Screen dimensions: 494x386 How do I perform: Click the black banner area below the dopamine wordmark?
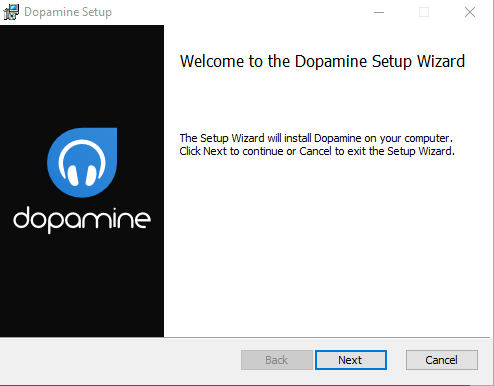click(x=82, y=286)
